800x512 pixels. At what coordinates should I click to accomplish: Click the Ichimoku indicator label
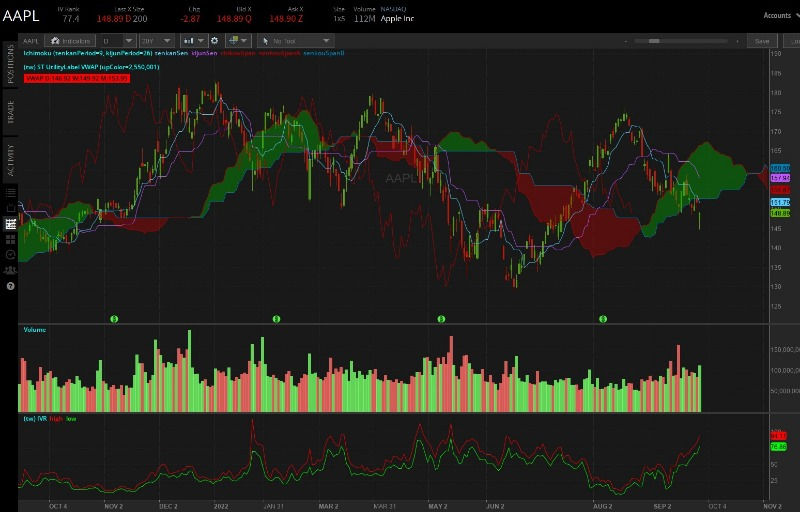[x=88, y=53]
